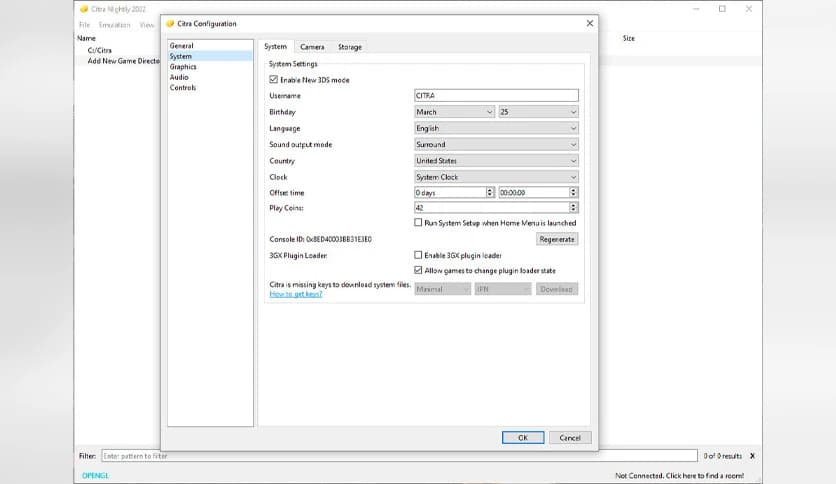This screenshot has width=836, height=484.
Task: Click the Play Coins value field
Action: pyautogui.click(x=492, y=207)
